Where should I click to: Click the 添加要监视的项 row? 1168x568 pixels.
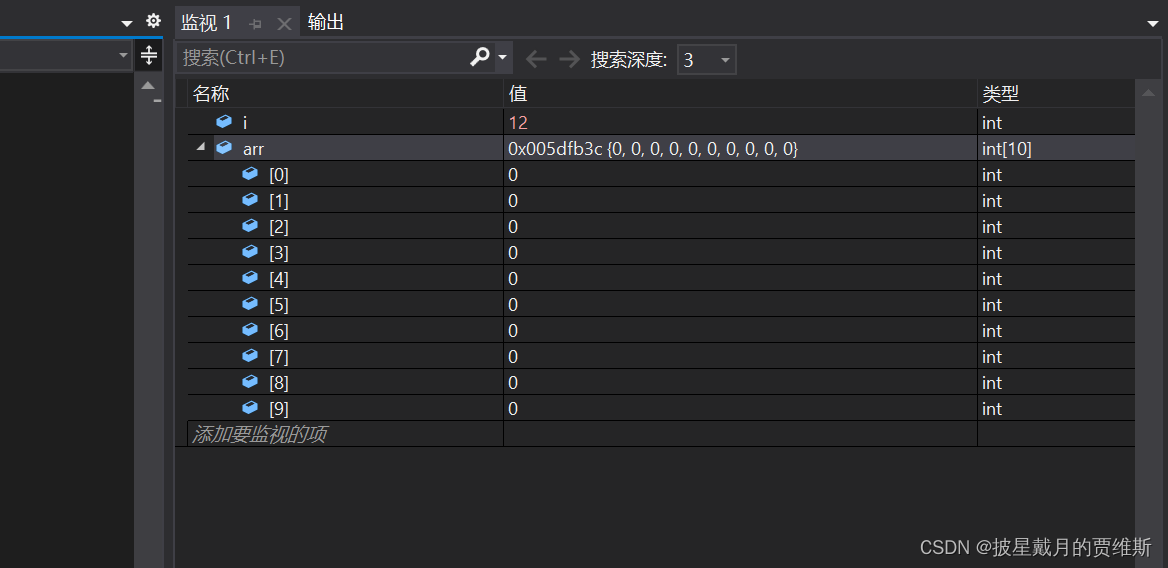pos(656,434)
